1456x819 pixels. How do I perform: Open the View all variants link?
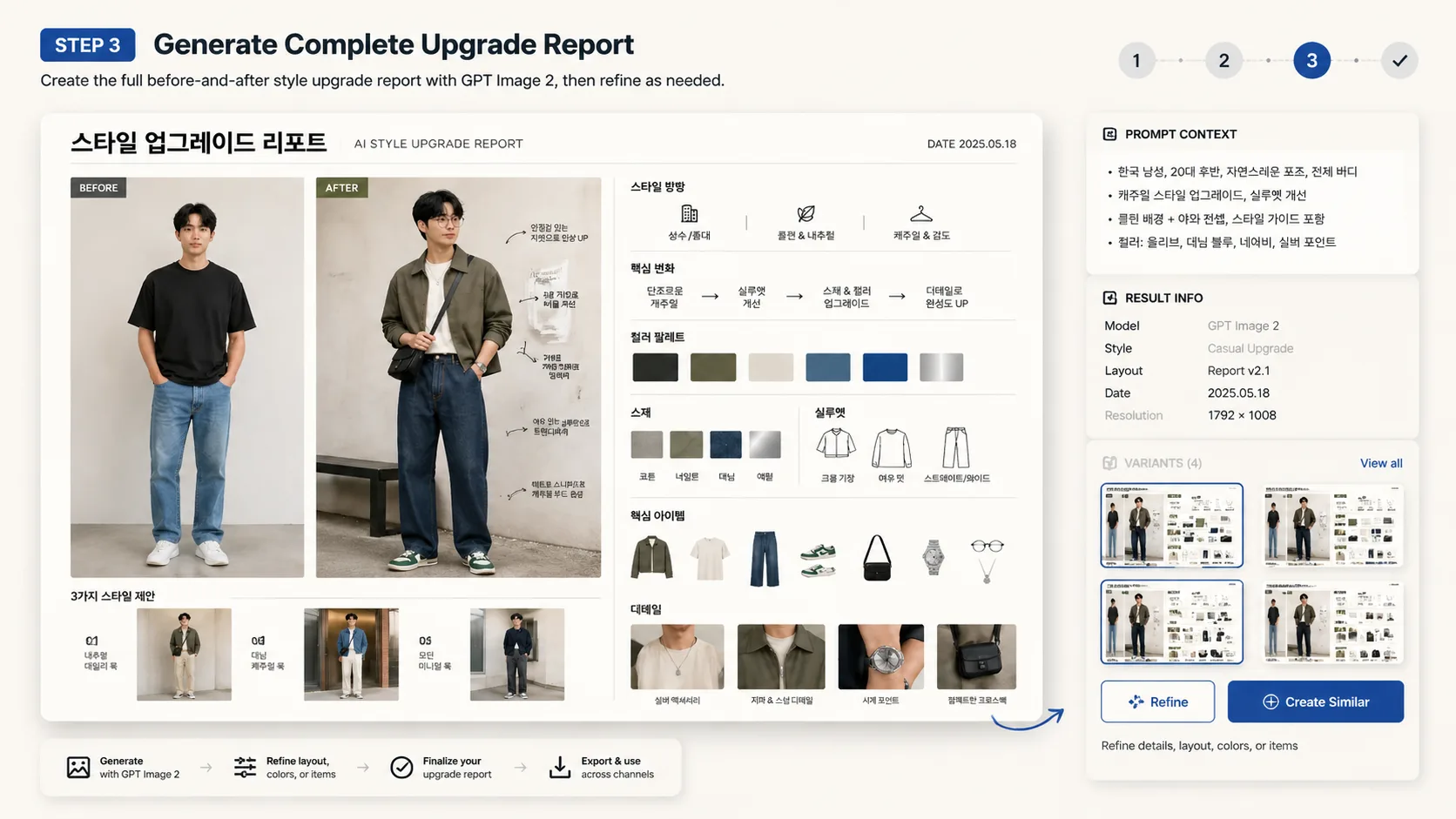[1380, 463]
